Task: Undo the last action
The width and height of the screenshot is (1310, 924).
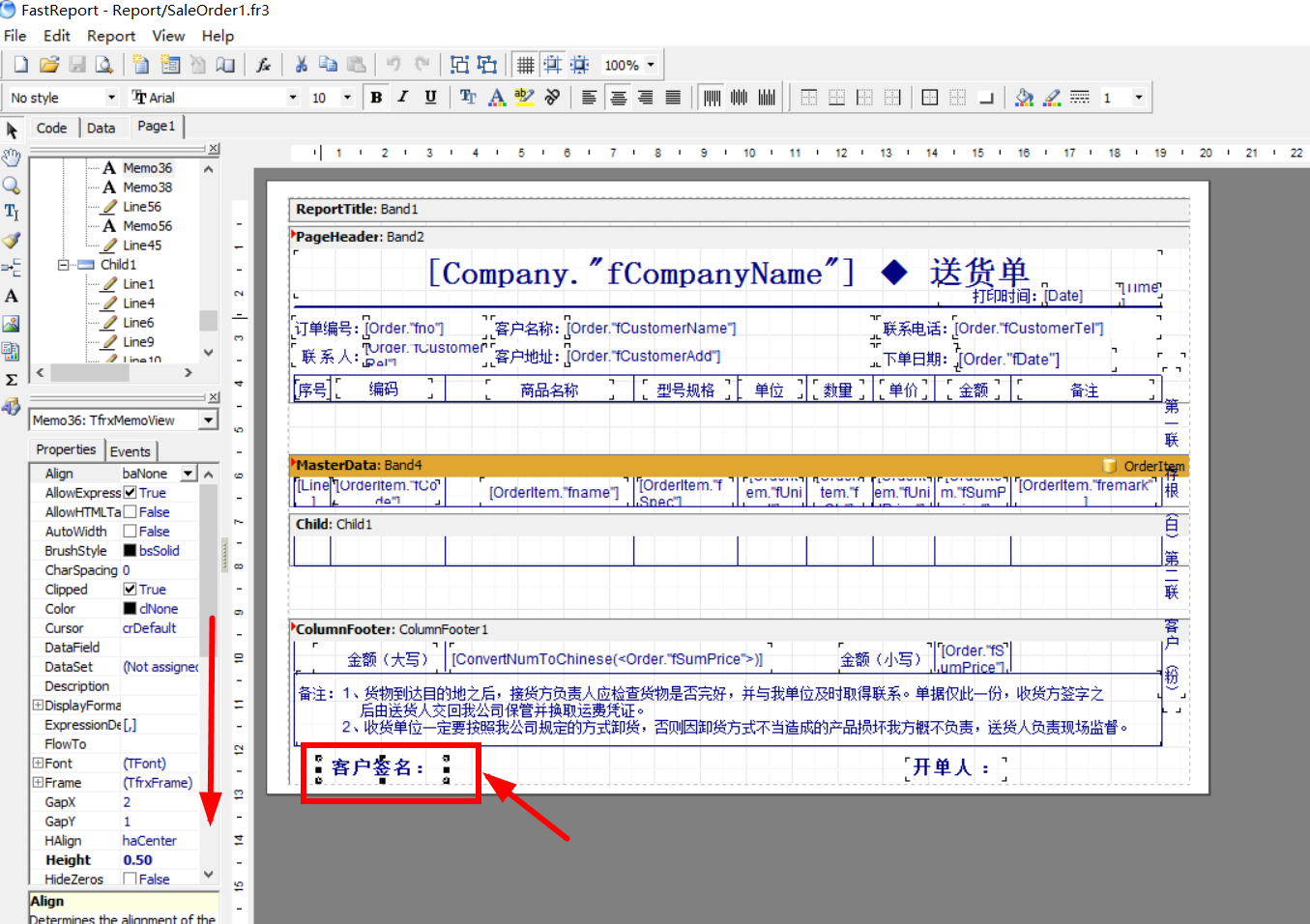Action: tap(393, 65)
